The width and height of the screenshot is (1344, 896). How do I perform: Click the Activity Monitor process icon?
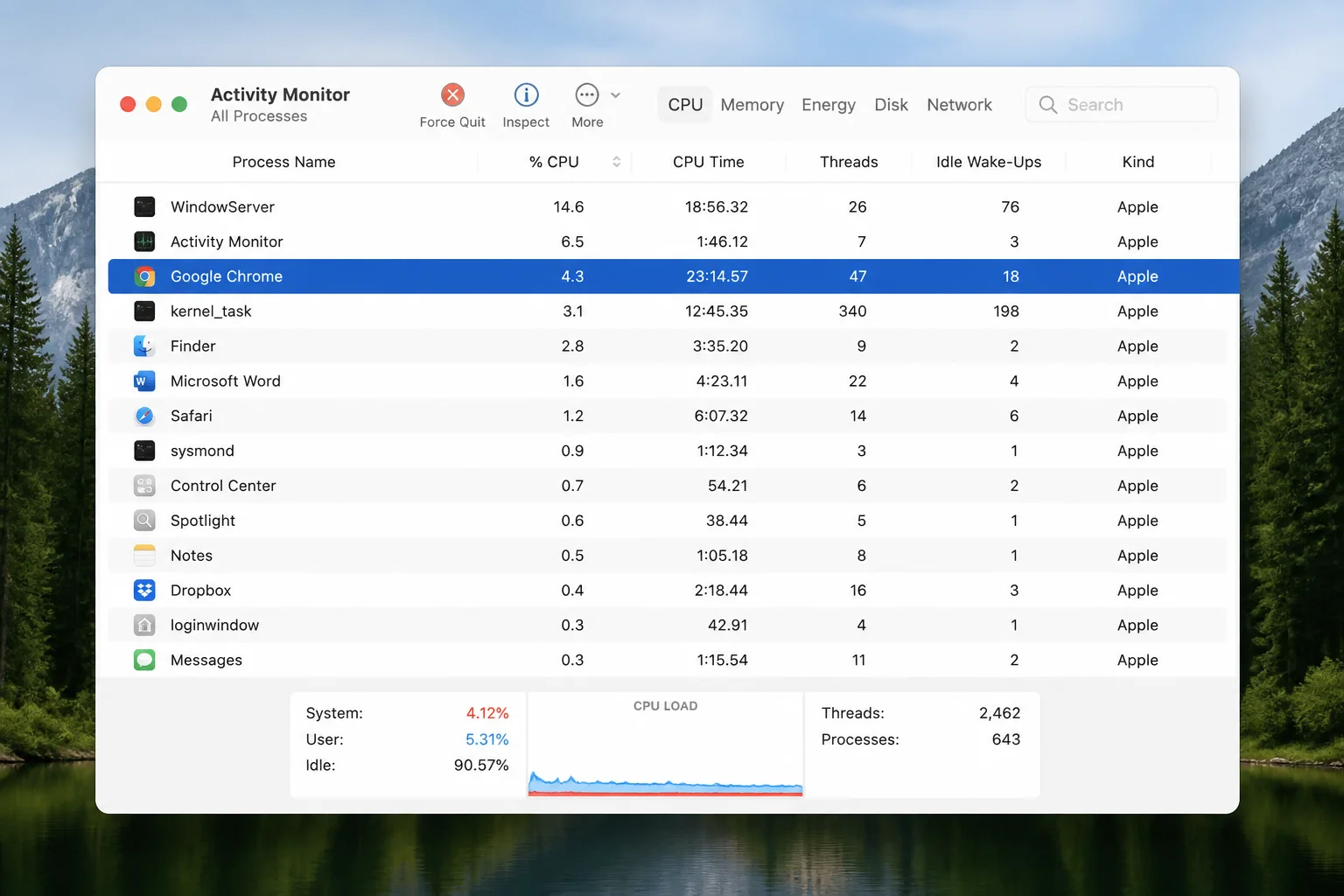(144, 241)
